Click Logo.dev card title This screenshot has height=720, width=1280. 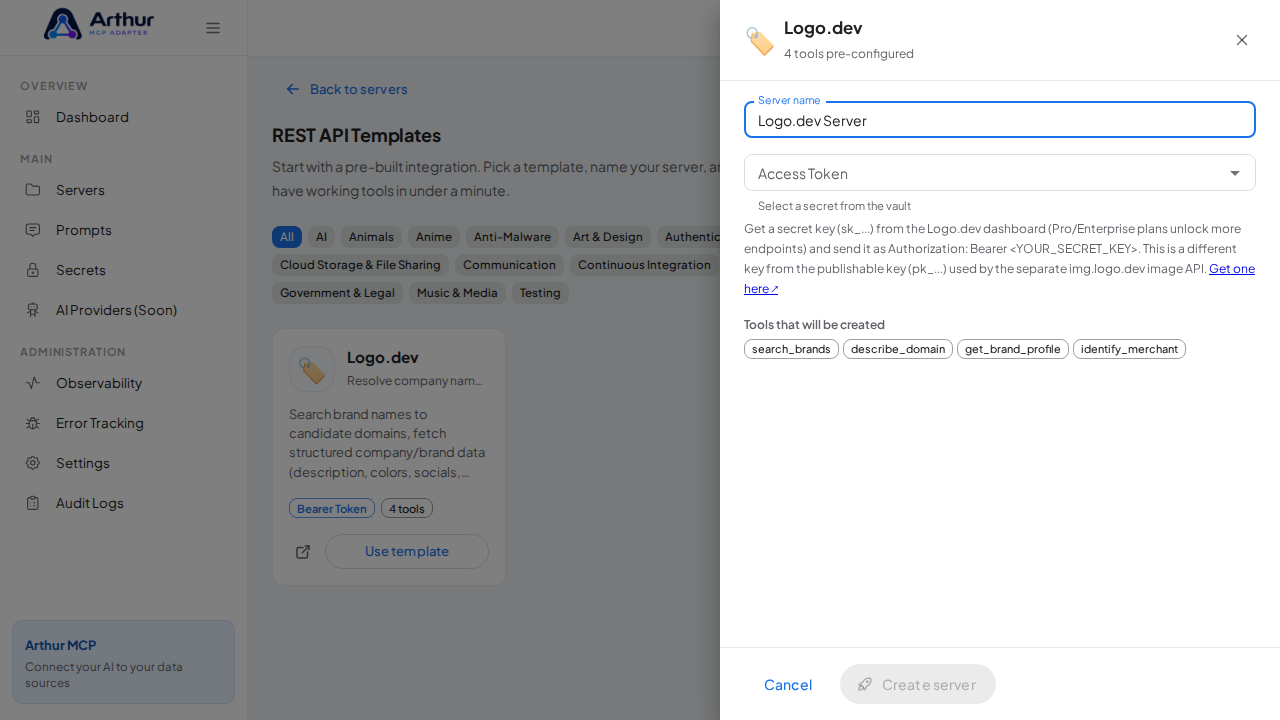pos(383,357)
